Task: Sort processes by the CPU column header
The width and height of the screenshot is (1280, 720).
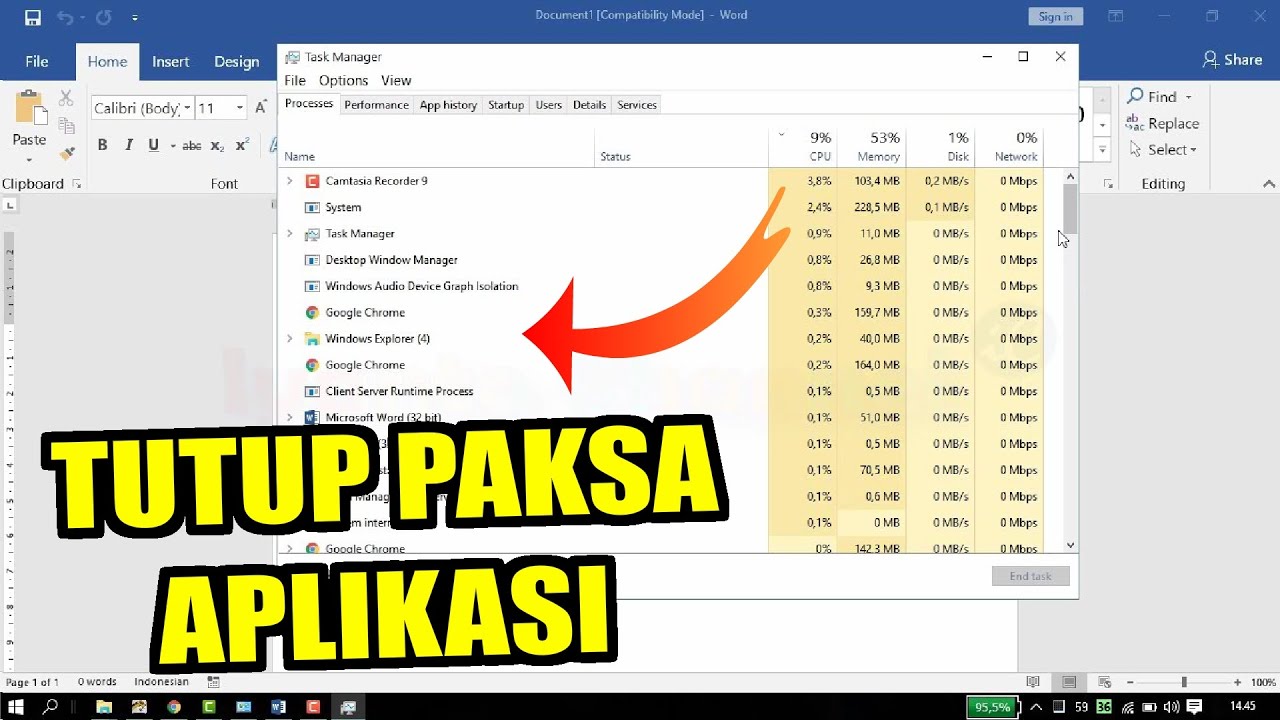Action: coord(802,146)
